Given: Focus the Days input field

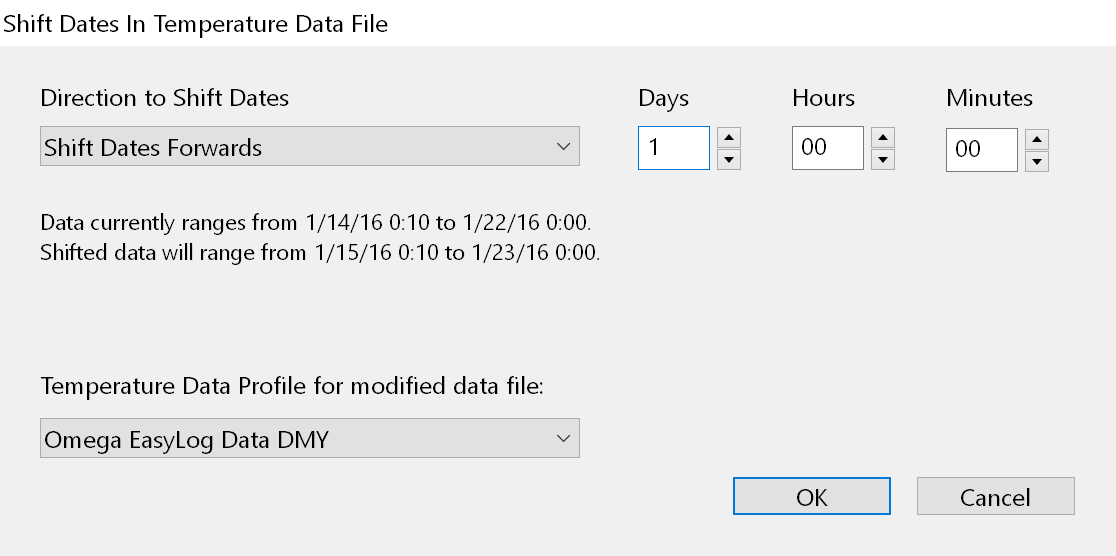Looking at the screenshot, I should point(673,148).
